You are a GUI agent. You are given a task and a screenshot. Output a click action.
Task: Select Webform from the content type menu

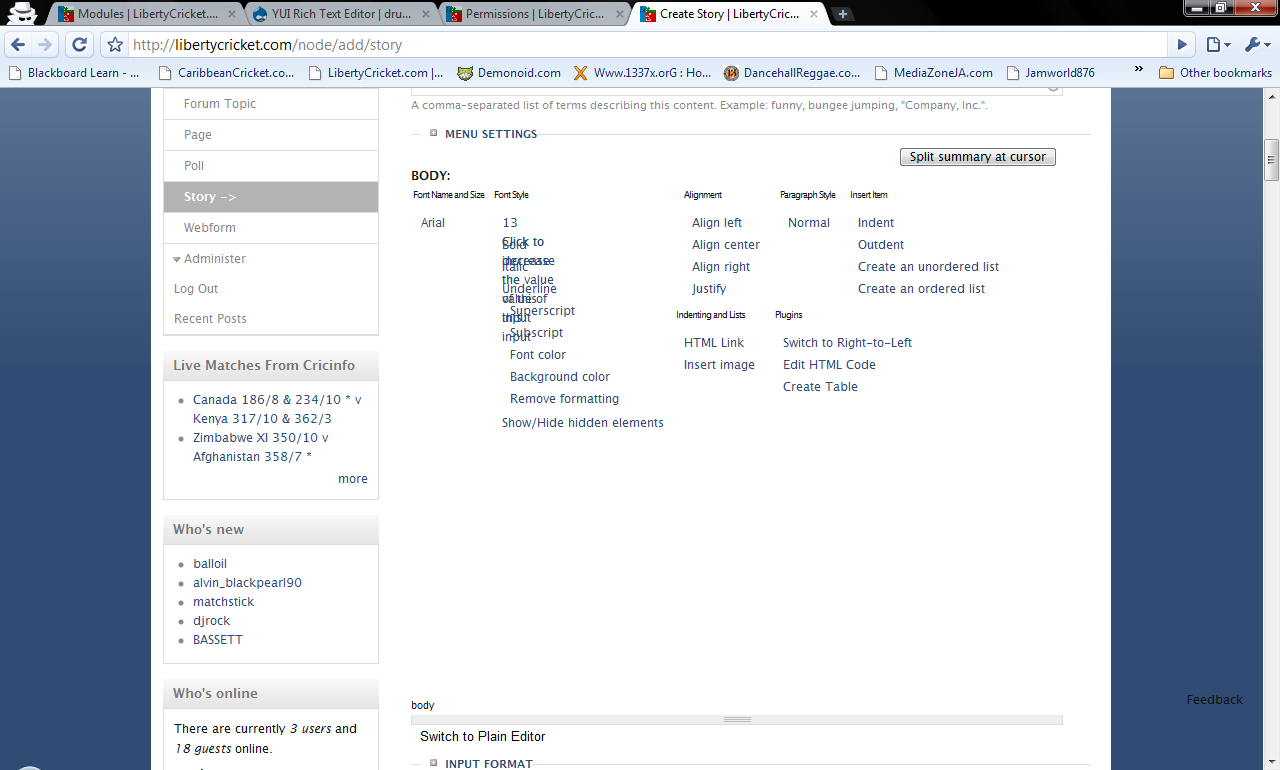point(210,227)
